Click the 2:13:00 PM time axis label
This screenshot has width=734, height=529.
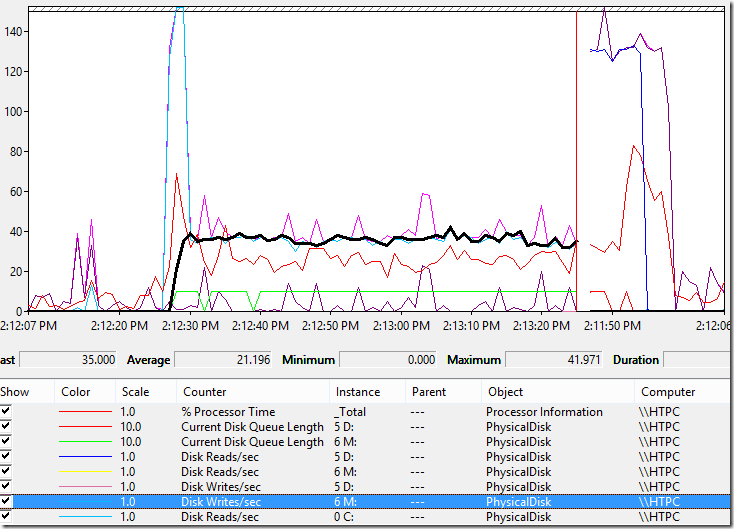point(401,325)
